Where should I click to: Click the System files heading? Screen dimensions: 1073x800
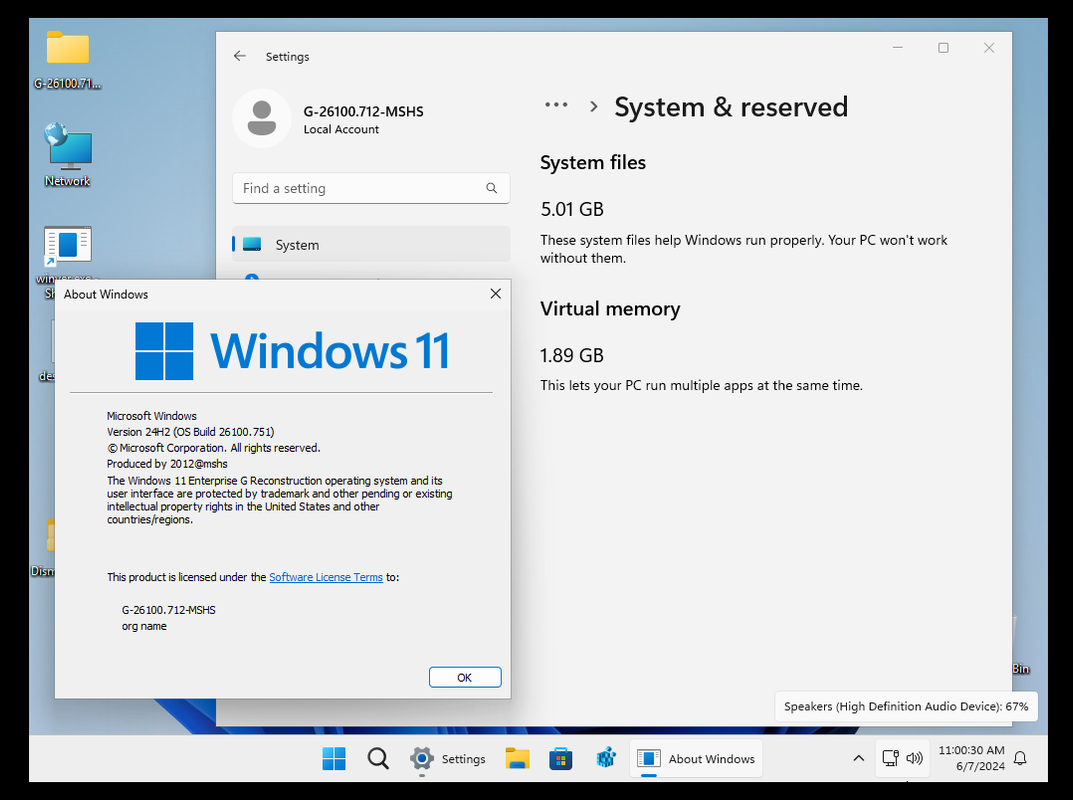tap(593, 163)
